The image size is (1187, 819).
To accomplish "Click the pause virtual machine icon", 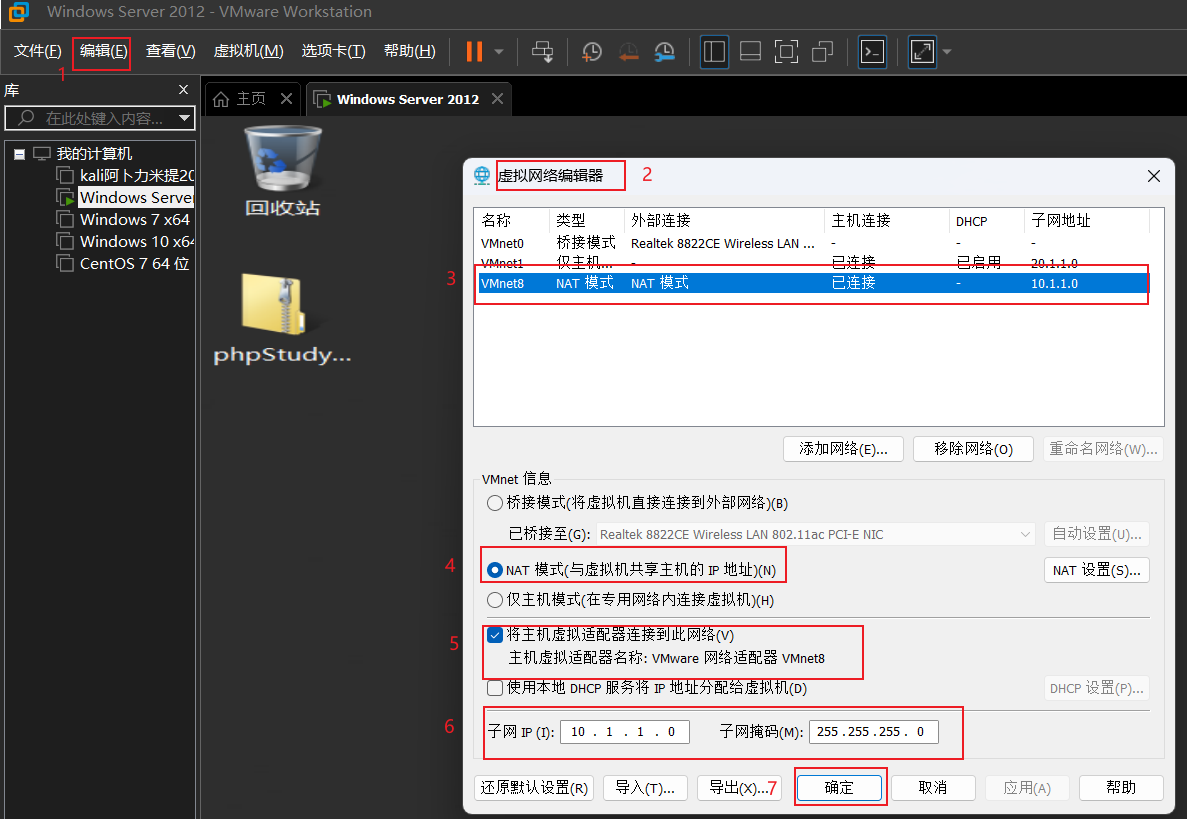I will point(474,51).
